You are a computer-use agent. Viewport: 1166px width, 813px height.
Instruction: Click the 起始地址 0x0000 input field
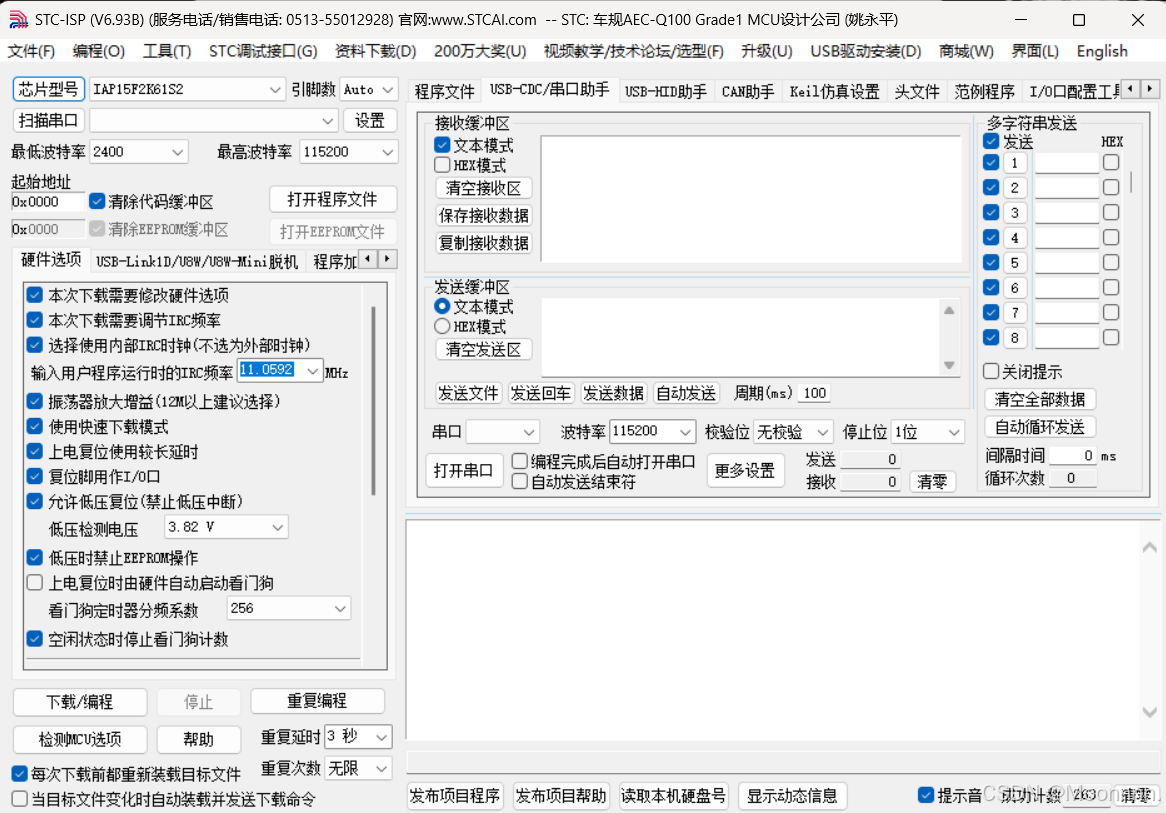coord(48,202)
